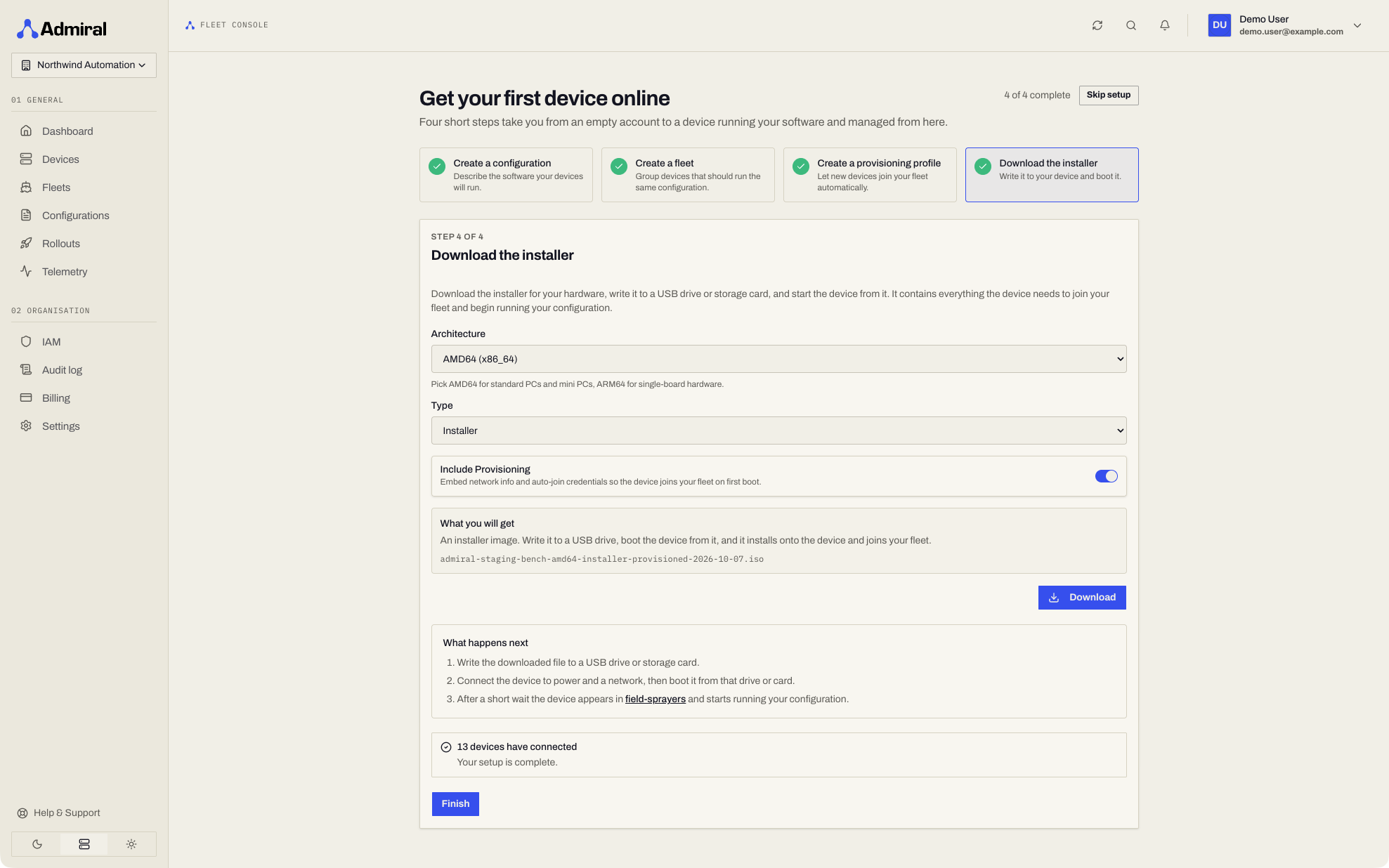Open the Architecture dropdown
The height and width of the screenshot is (868, 1389).
[778, 359]
